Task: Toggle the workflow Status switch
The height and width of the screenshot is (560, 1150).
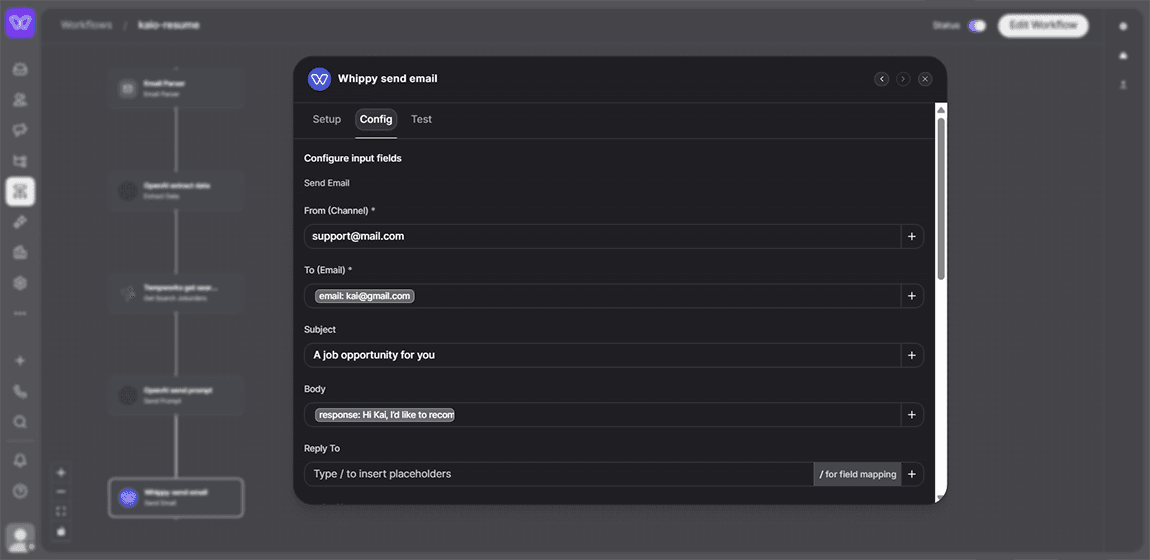Action: [x=977, y=26]
